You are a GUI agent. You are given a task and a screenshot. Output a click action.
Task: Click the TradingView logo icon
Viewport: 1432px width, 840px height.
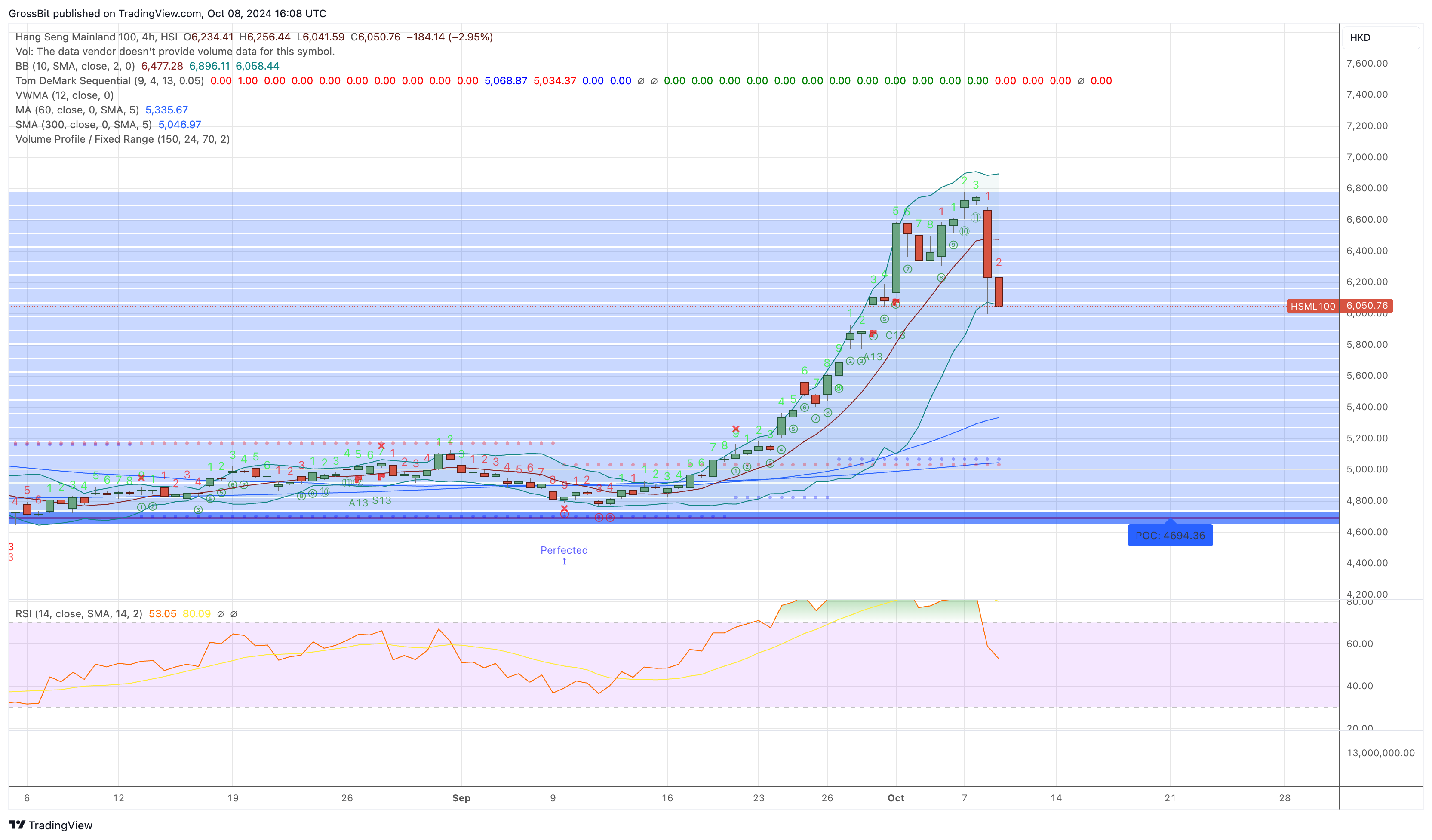(x=17, y=824)
